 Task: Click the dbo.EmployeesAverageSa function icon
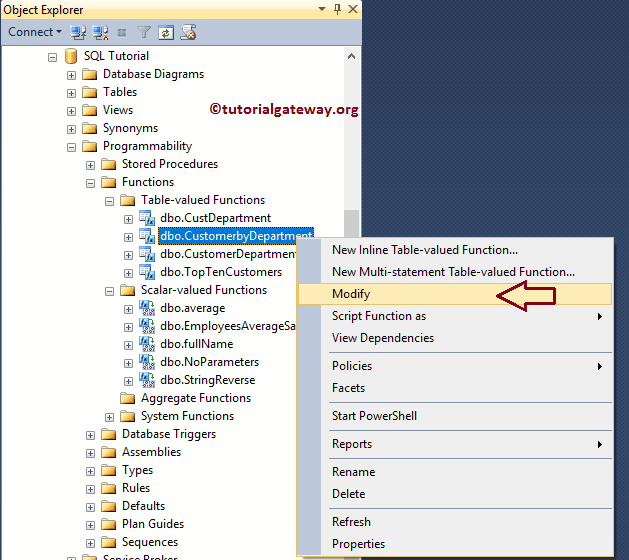point(147,326)
